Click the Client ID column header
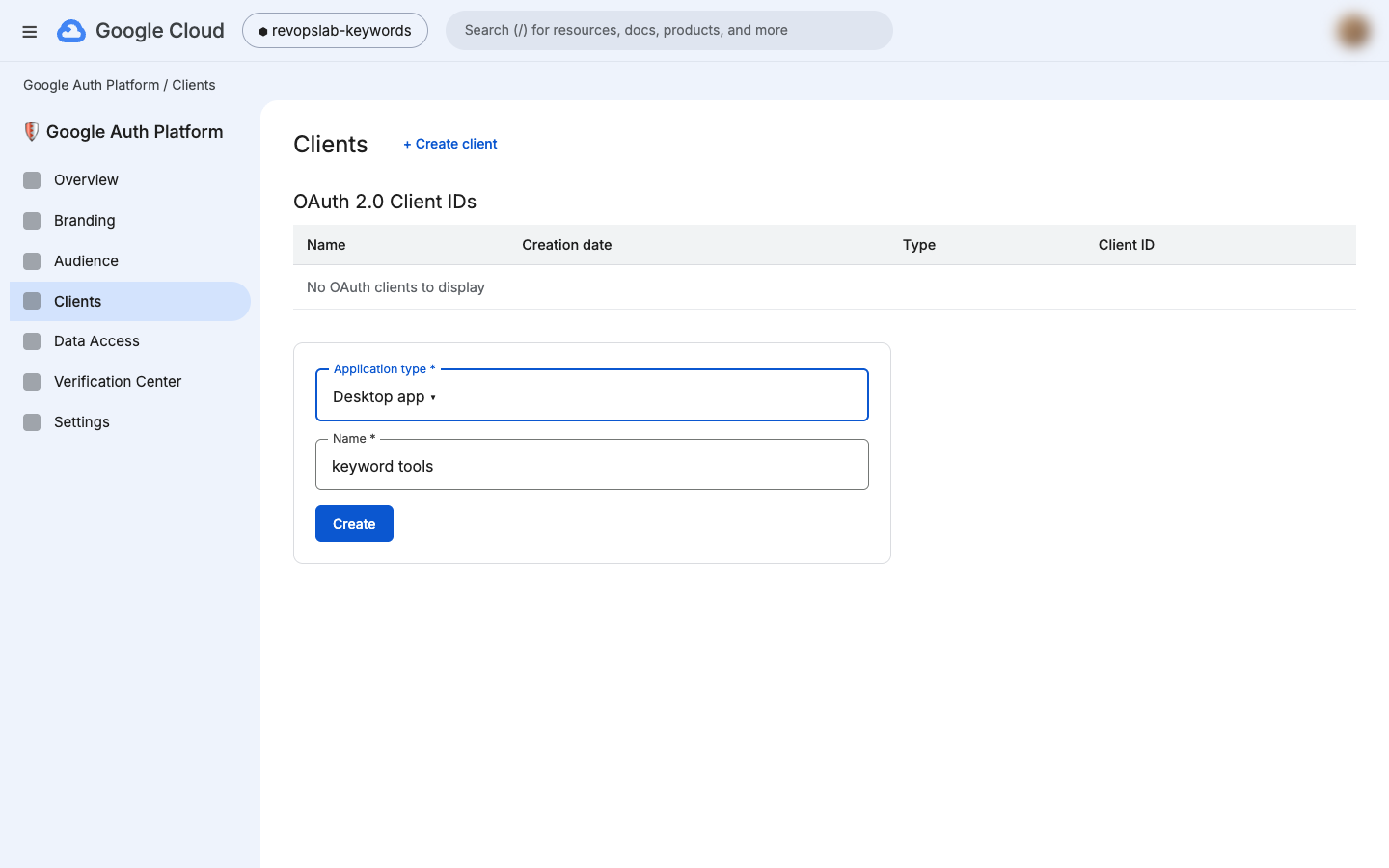This screenshot has height=868, width=1389. [1127, 245]
